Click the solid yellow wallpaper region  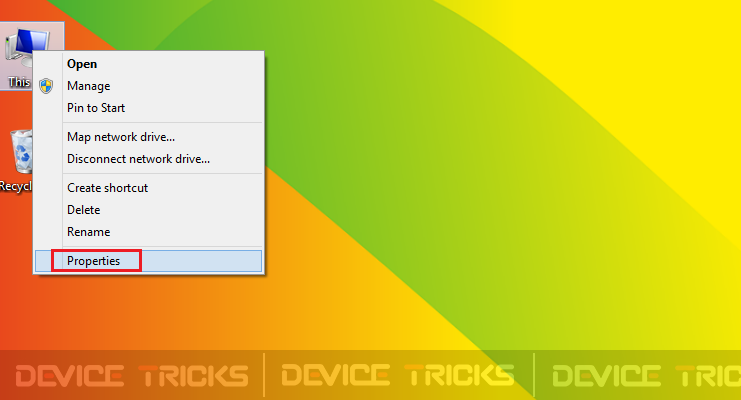click(662, 71)
